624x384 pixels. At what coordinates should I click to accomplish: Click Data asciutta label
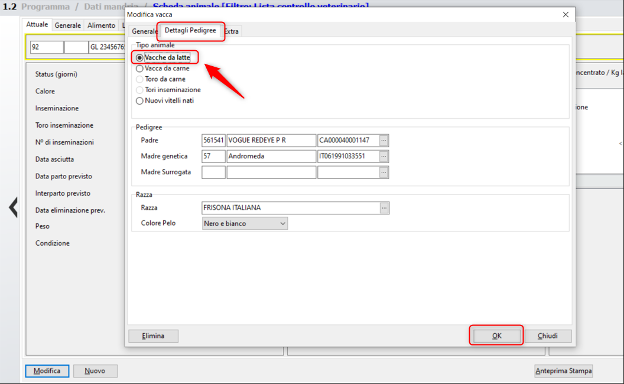click(55, 160)
